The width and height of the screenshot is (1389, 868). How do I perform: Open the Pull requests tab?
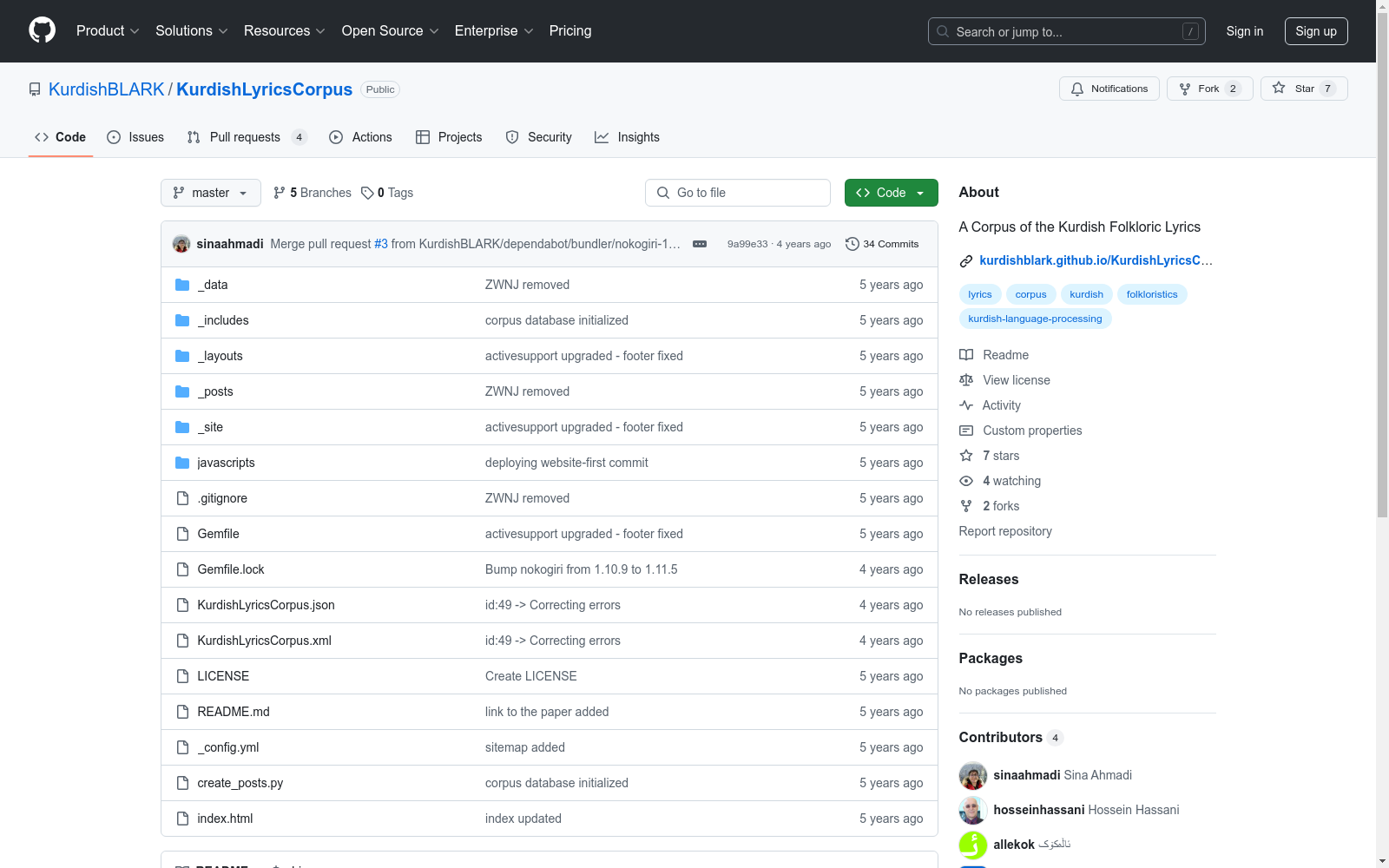[247, 137]
